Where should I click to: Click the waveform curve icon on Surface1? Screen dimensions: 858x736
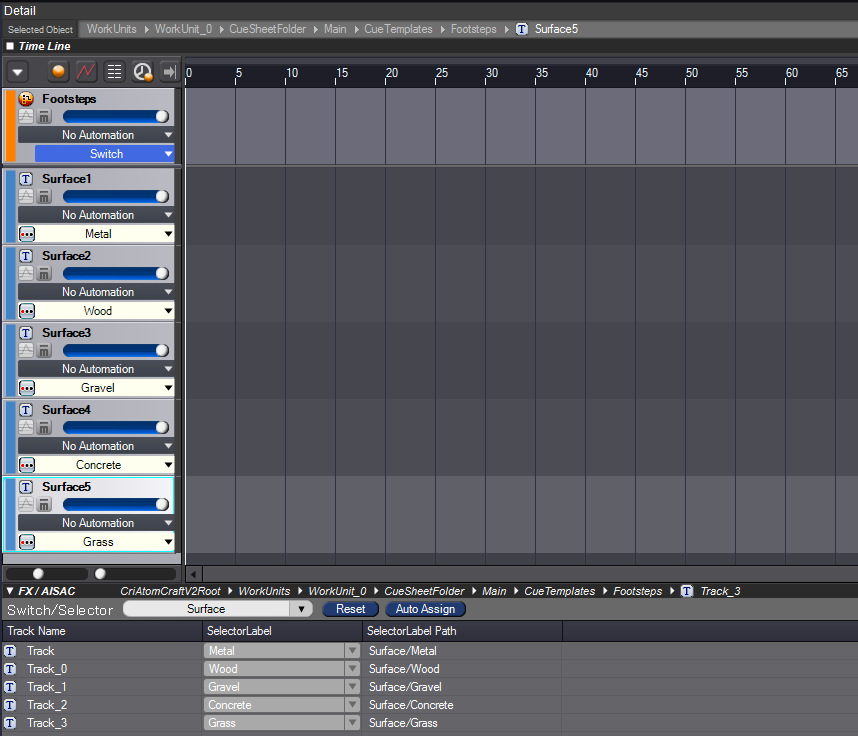[x=26, y=196]
